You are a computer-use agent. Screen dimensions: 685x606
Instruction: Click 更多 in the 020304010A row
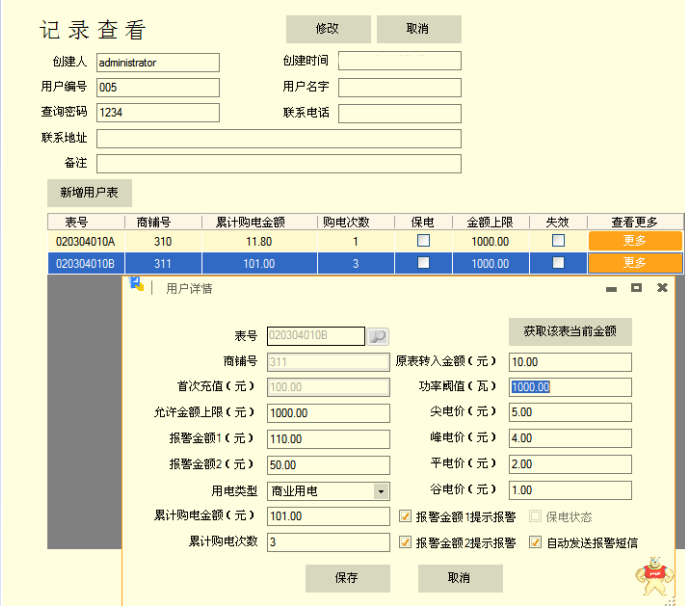(x=635, y=241)
